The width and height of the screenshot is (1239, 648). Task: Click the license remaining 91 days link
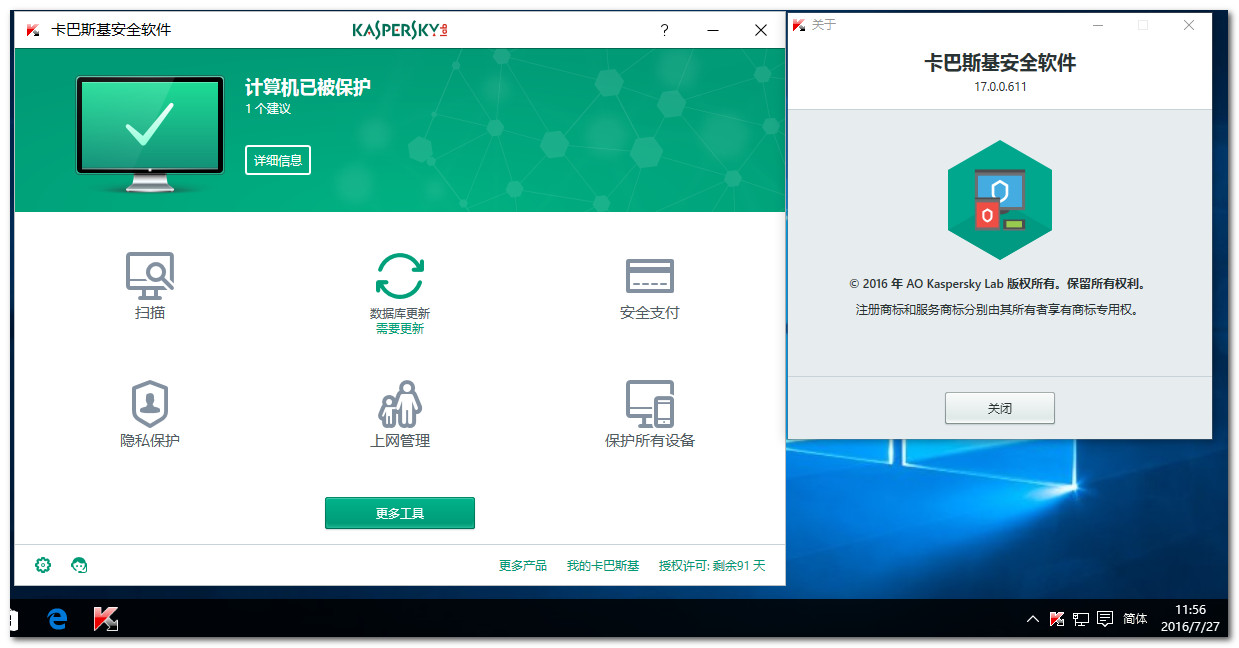[711, 566]
